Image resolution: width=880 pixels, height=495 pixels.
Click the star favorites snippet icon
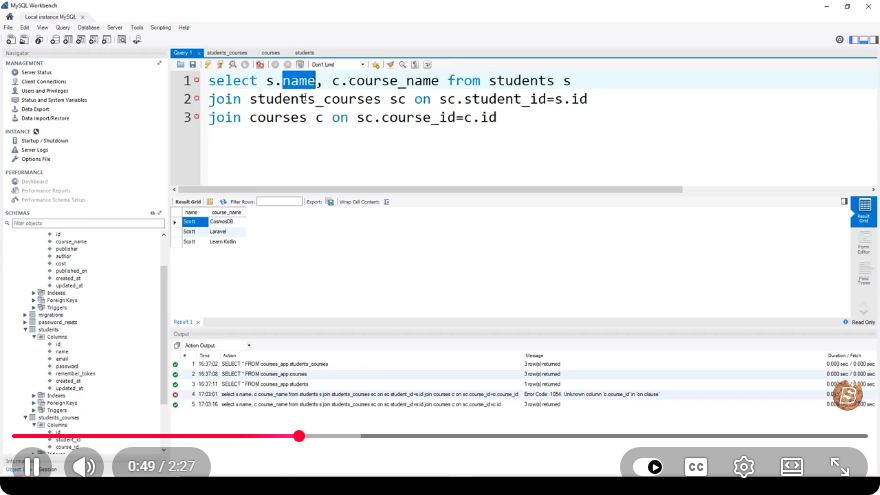pyautogui.click(x=375, y=65)
